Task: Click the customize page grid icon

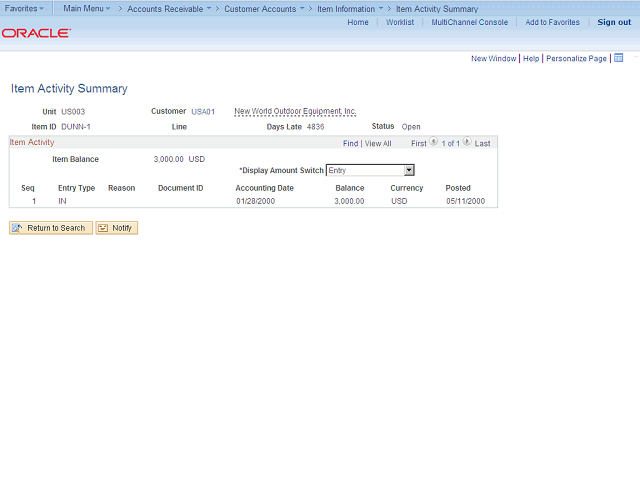Action: tap(619, 58)
